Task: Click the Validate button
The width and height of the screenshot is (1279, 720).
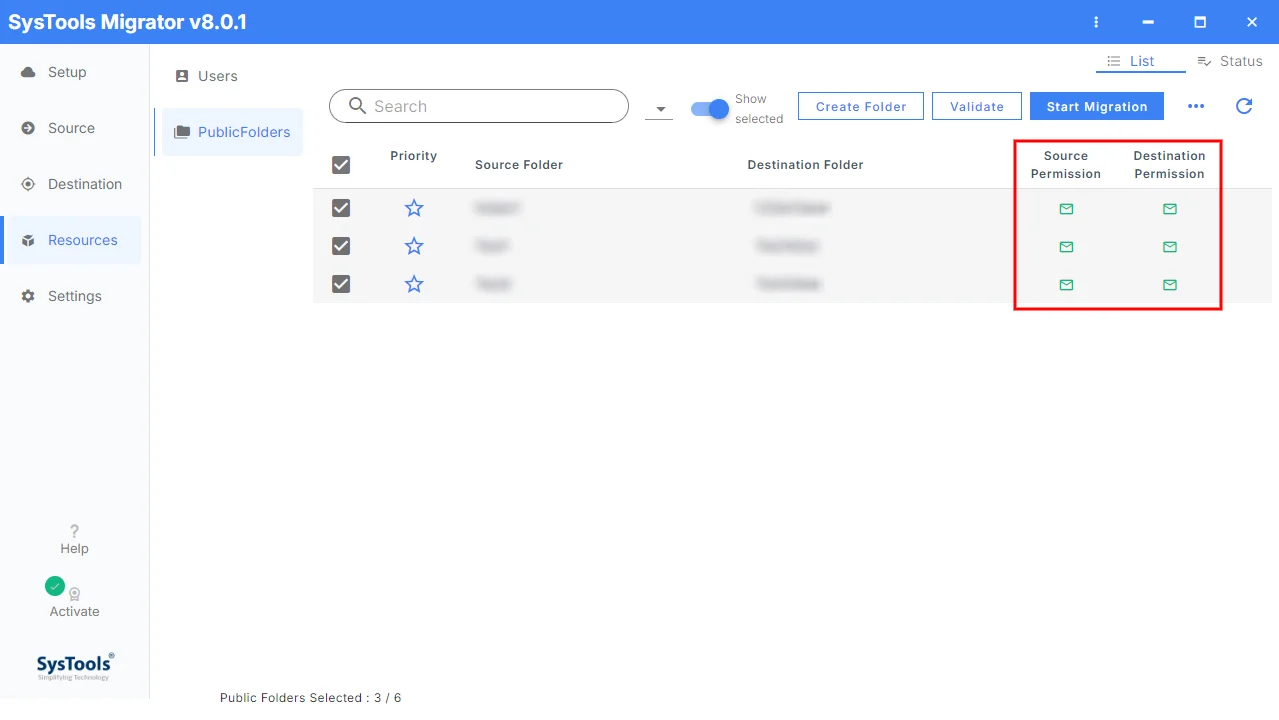Action: pos(977,106)
